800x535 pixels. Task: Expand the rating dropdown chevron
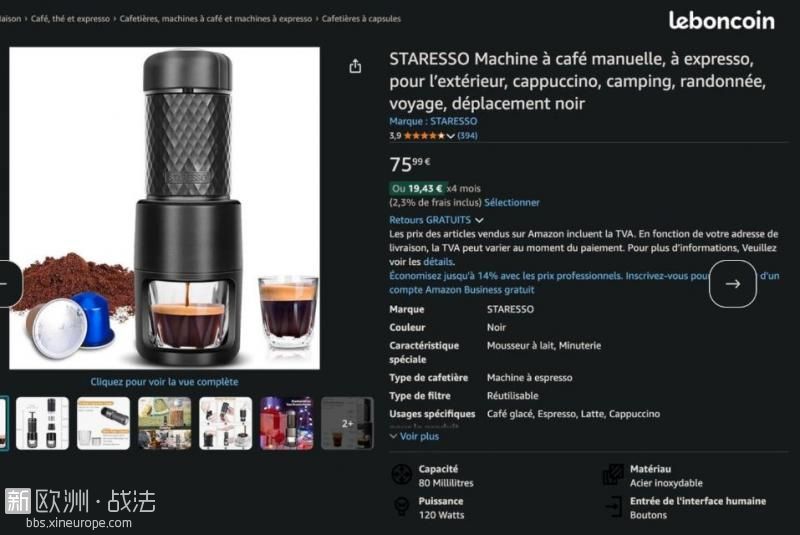pyautogui.click(x=450, y=136)
